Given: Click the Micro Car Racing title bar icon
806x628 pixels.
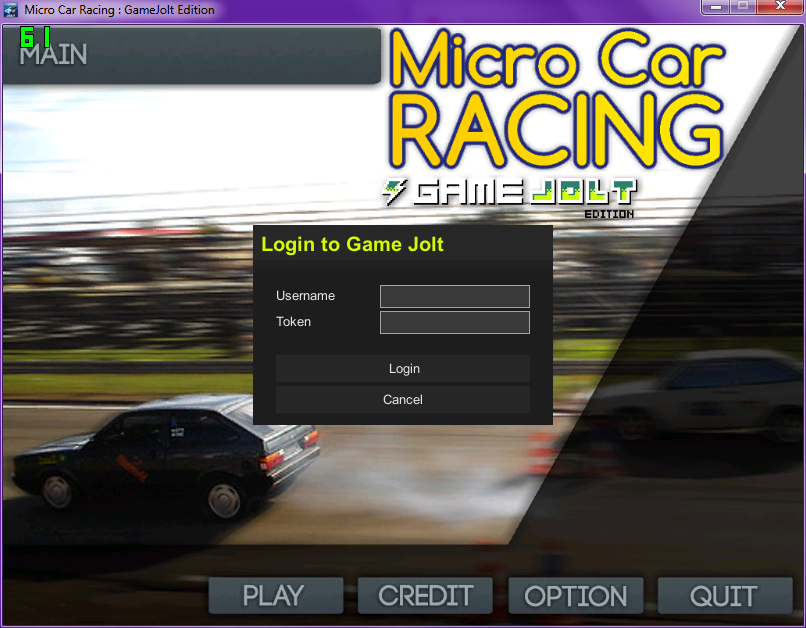Looking at the screenshot, I should [11, 10].
